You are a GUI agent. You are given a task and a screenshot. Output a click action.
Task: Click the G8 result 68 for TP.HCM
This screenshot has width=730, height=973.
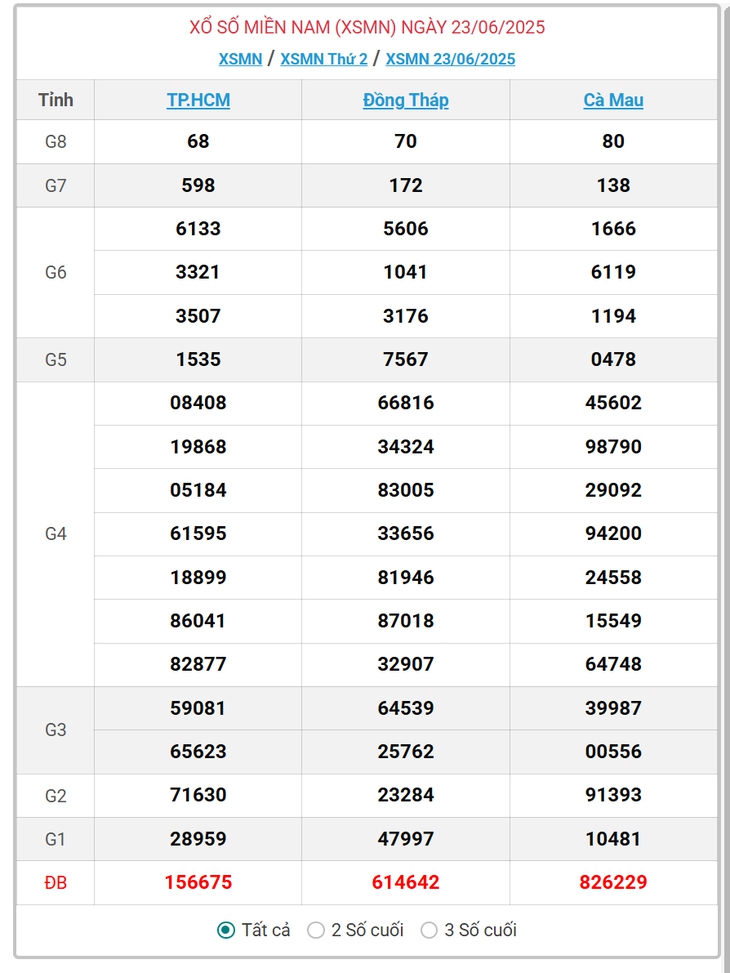pos(198,141)
